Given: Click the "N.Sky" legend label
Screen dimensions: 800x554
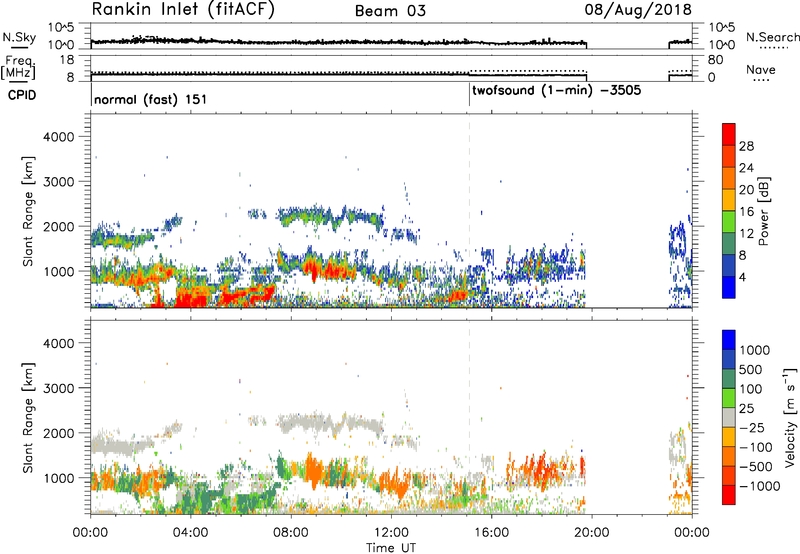Looking at the screenshot, I should (x=19, y=37).
